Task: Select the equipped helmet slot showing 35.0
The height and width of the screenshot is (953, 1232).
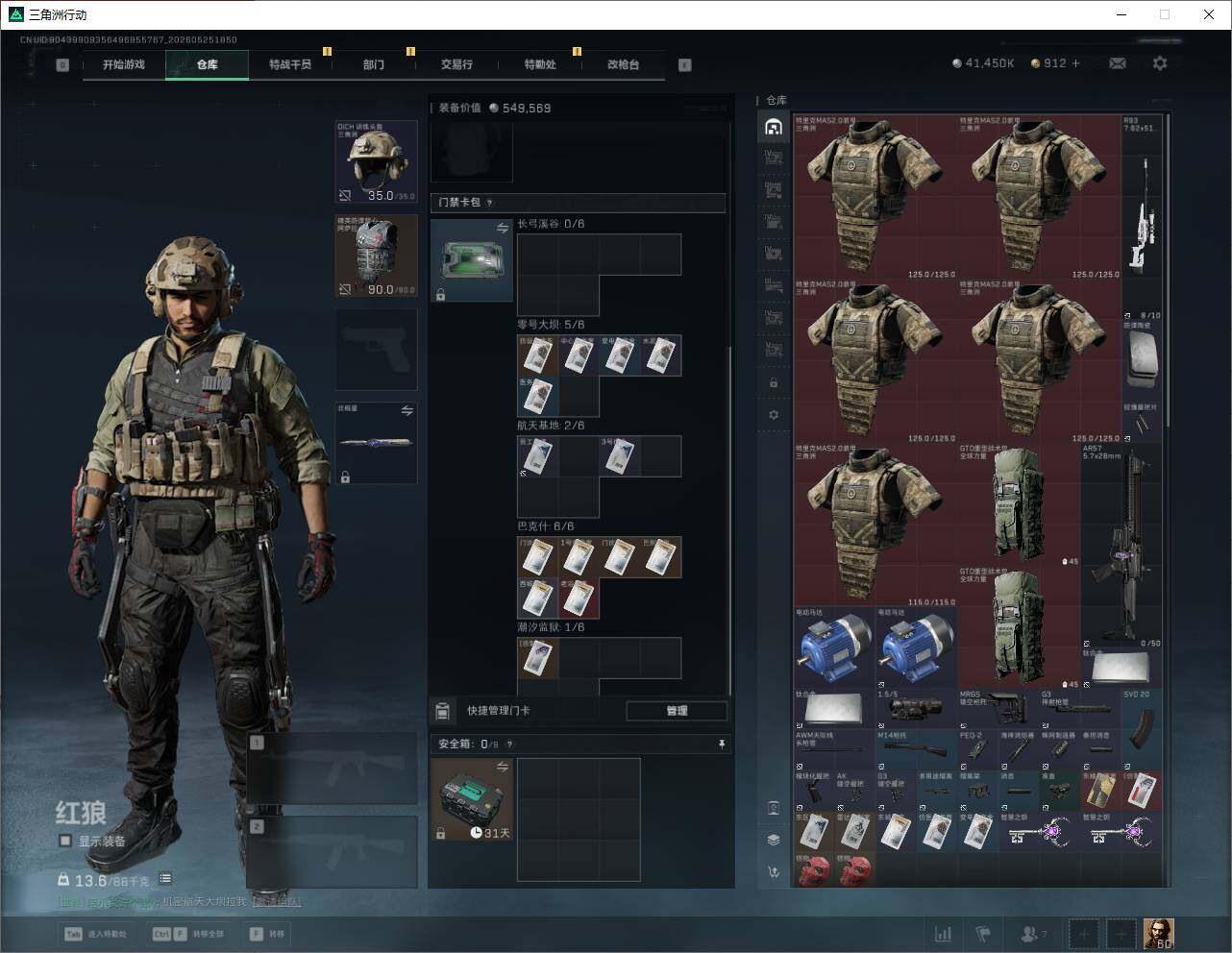Action: tap(376, 161)
